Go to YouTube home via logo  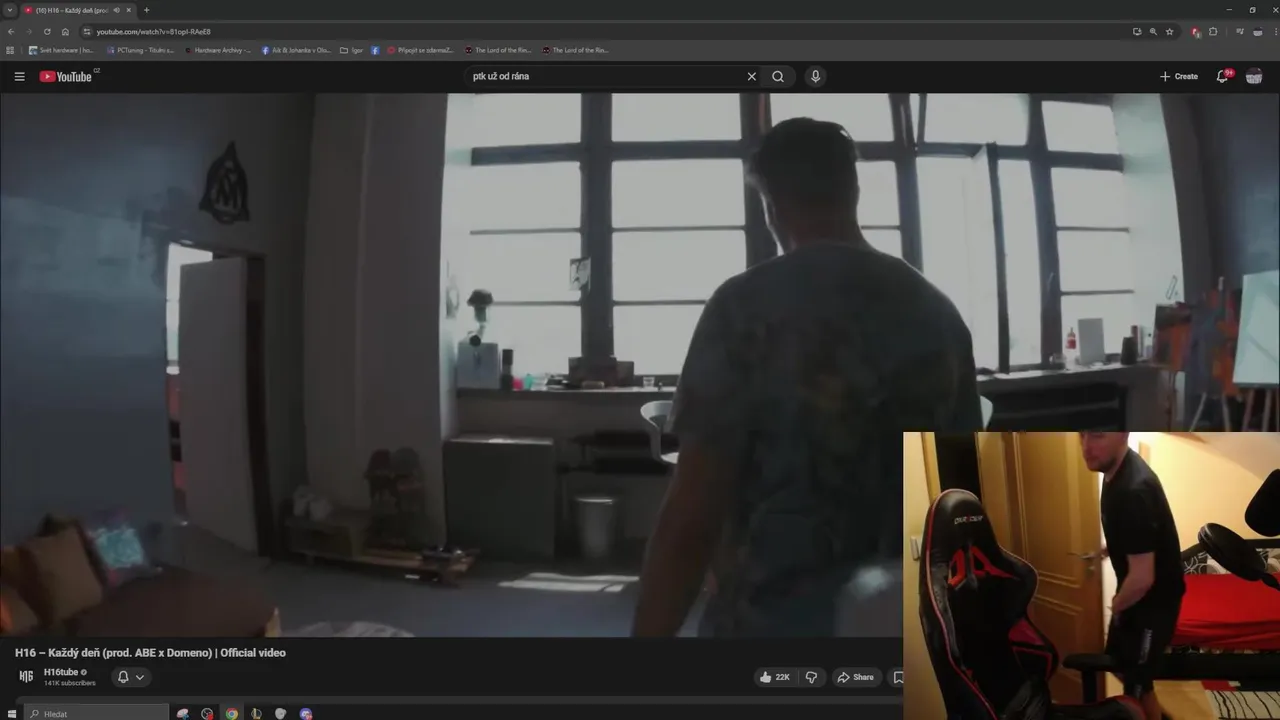pos(66,76)
